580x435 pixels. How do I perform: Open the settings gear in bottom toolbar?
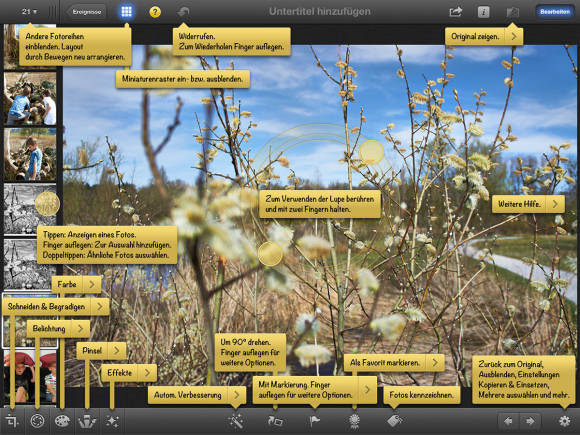[x=564, y=421]
